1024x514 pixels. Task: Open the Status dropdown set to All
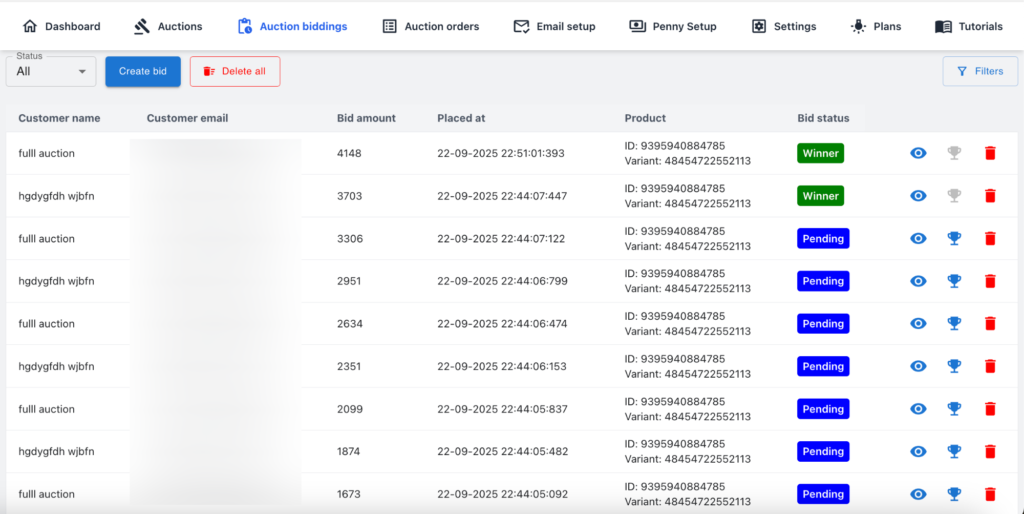point(51,71)
